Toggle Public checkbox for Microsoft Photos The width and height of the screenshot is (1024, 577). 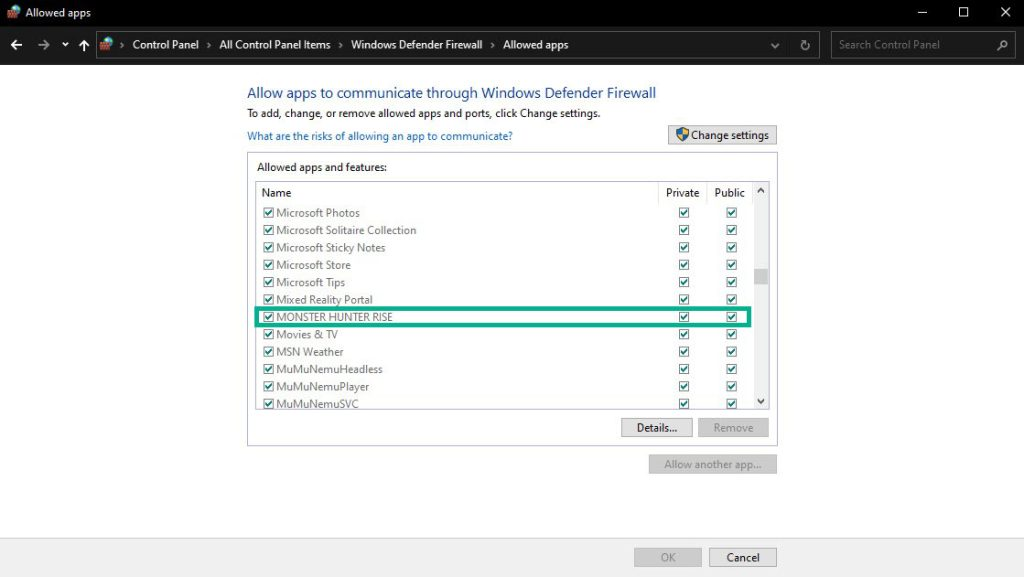[x=731, y=213]
